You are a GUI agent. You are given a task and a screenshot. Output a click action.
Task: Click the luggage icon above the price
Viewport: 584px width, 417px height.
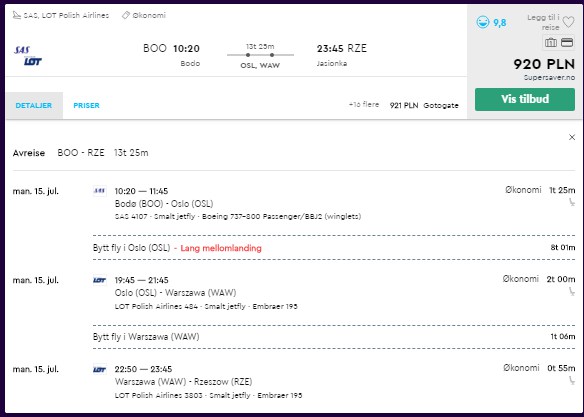[x=551, y=43]
